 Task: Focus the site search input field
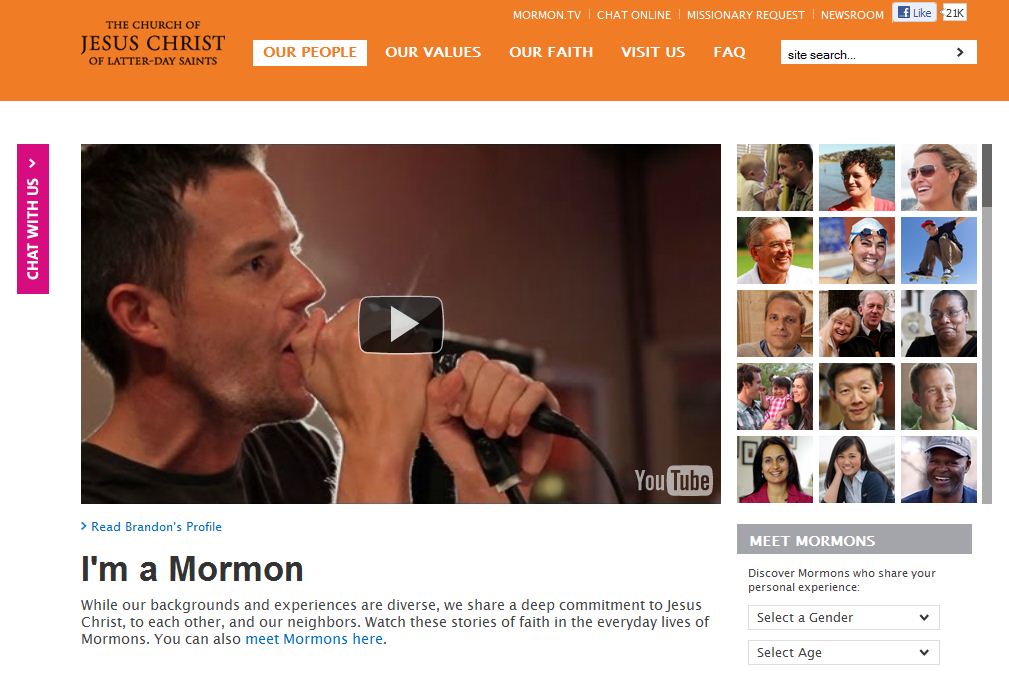click(x=866, y=54)
